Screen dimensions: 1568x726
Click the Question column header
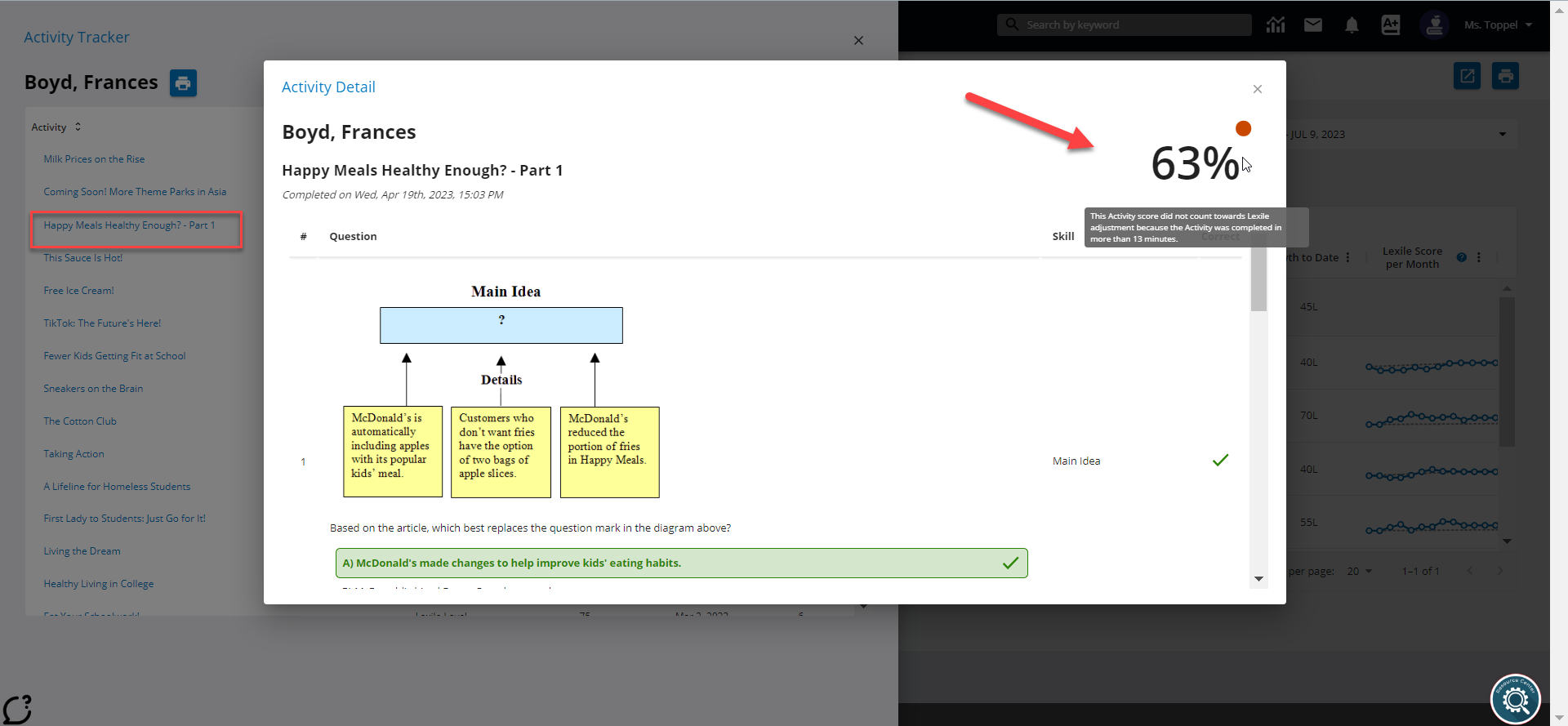pos(353,237)
